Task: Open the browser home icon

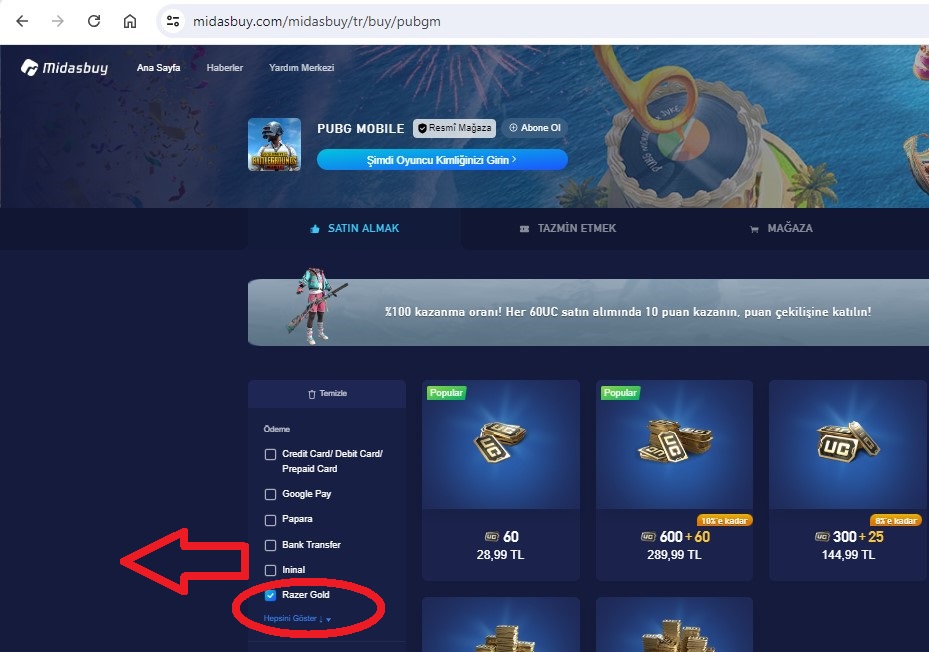Action: (x=130, y=21)
